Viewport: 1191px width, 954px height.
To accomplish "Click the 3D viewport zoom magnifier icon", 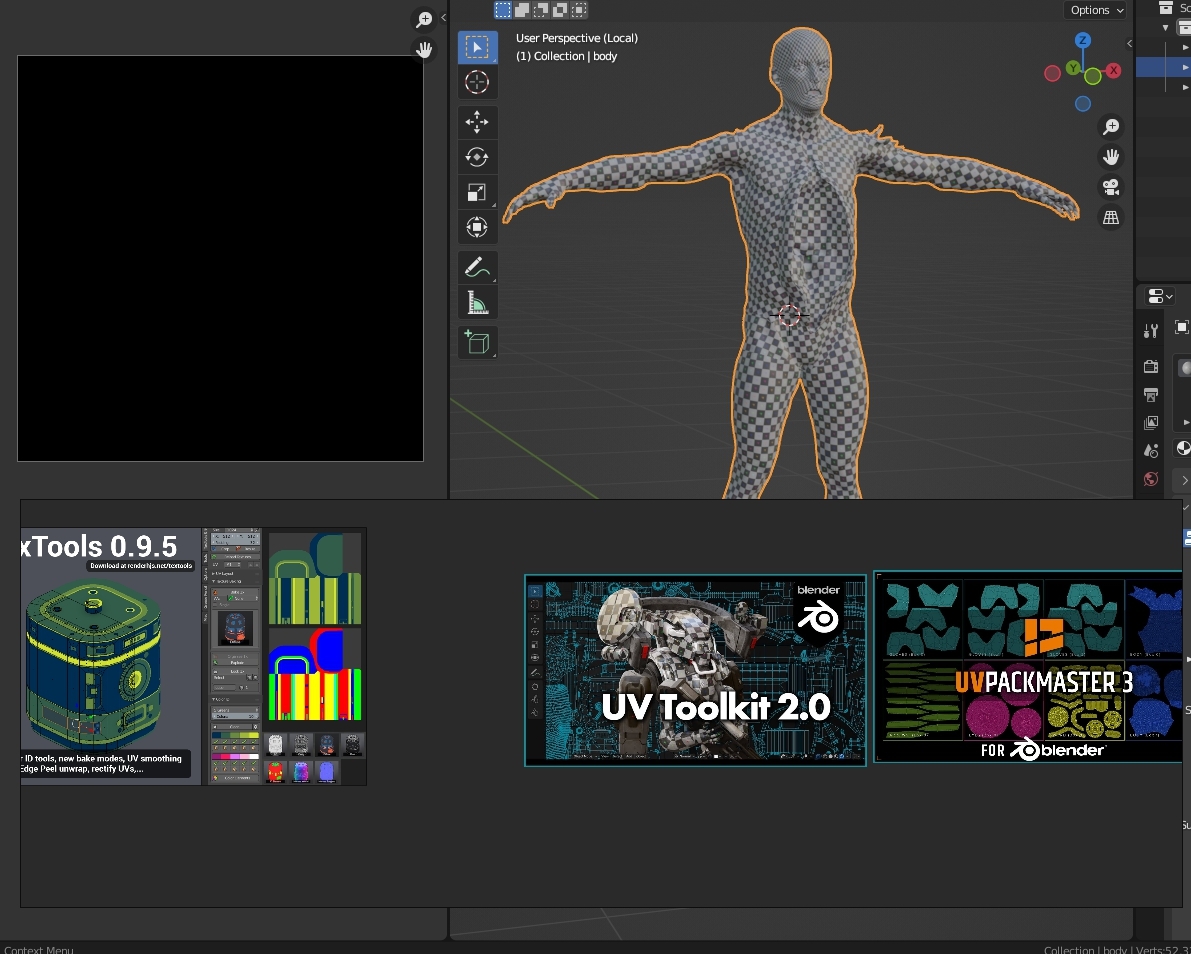I will coord(1111,126).
